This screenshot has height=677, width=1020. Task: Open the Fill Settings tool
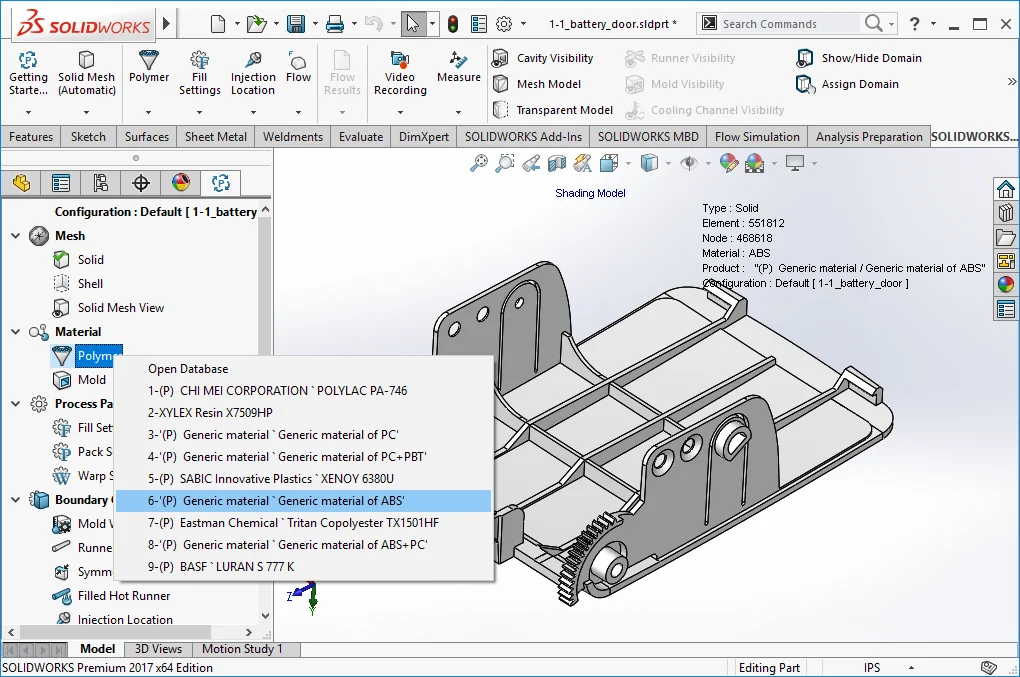pos(200,60)
